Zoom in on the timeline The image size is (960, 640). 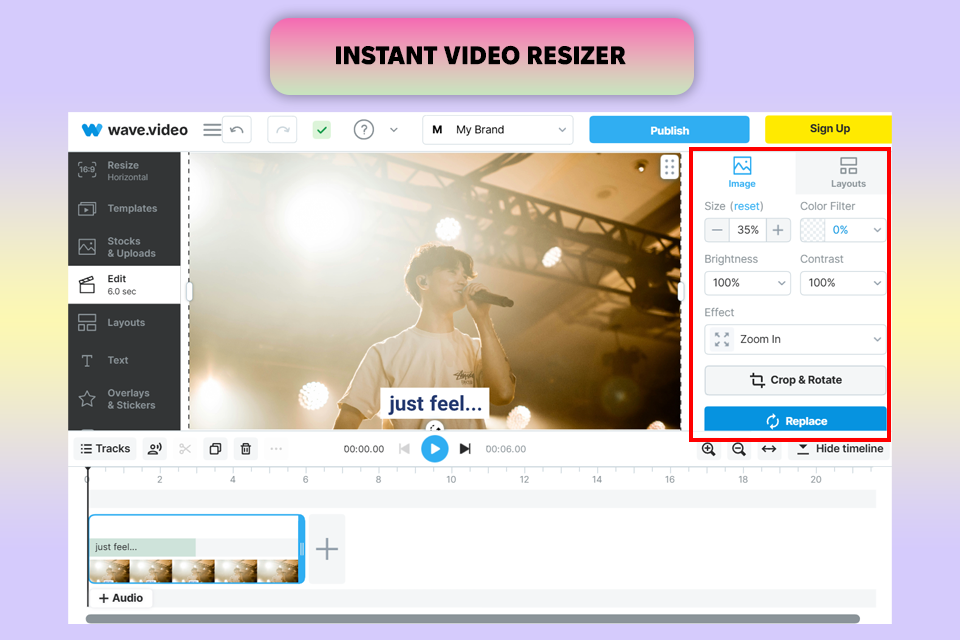click(708, 449)
